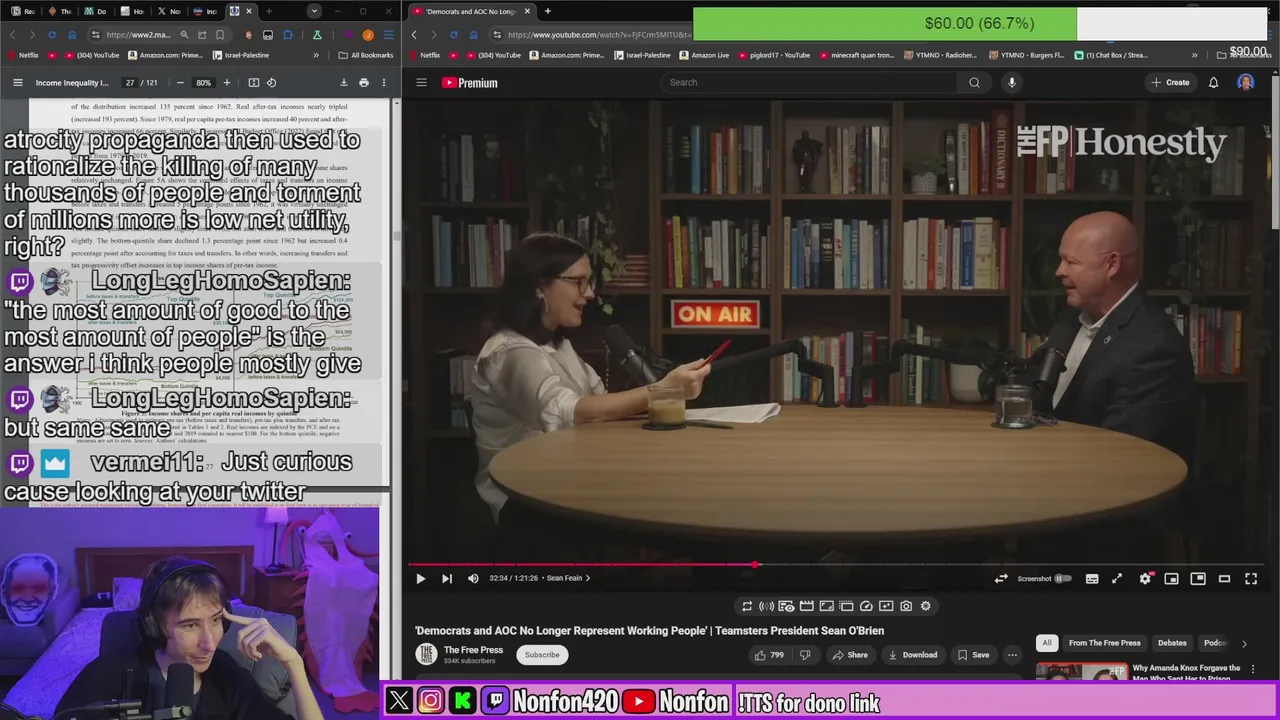Screen dimensions: 1280x720
Task: Click the loop icon in player controls
Action: point(1000,578)
